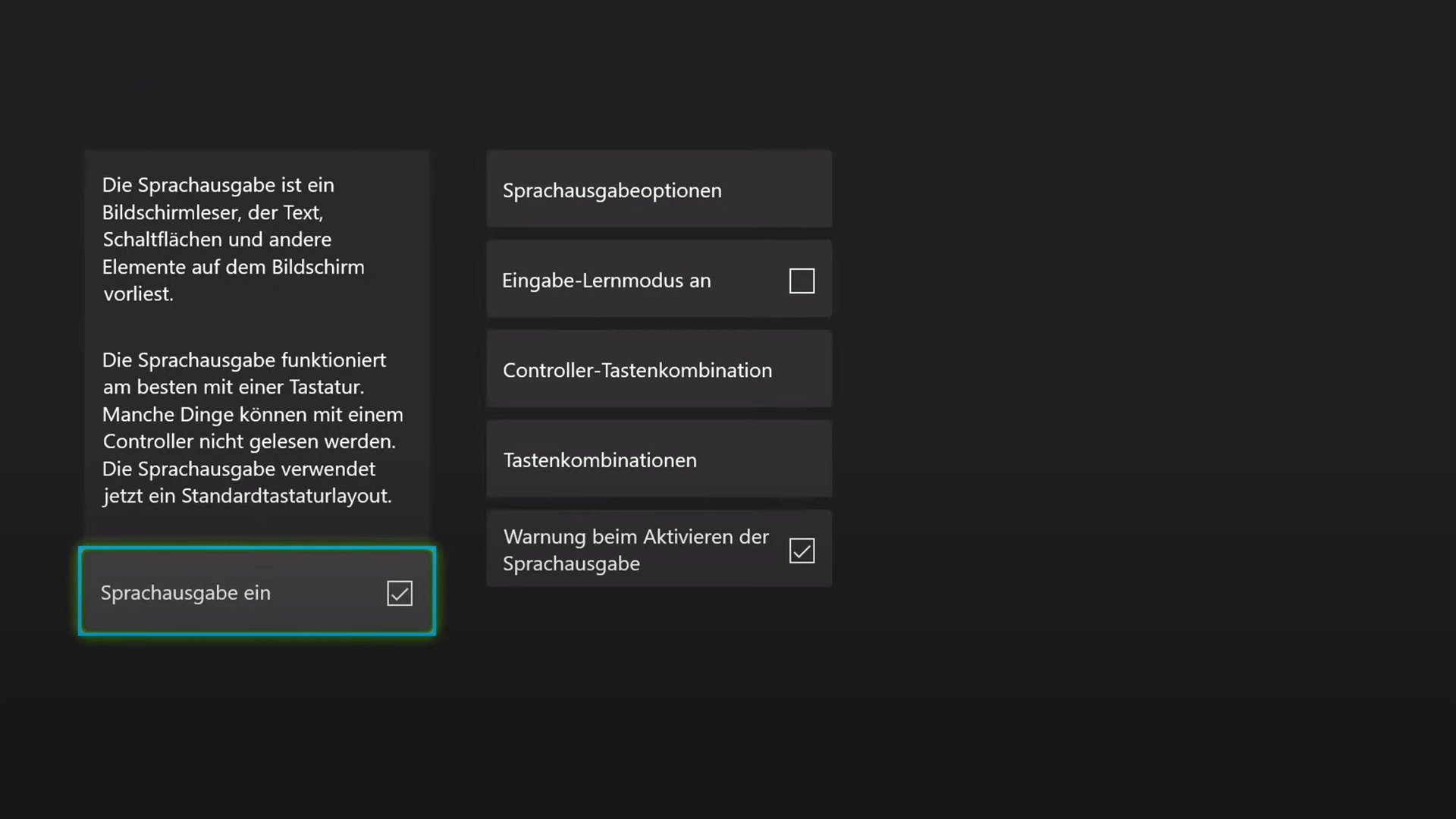Disable Warnung beim Aktivieren der Sprachausgabe checkbox

802,551
